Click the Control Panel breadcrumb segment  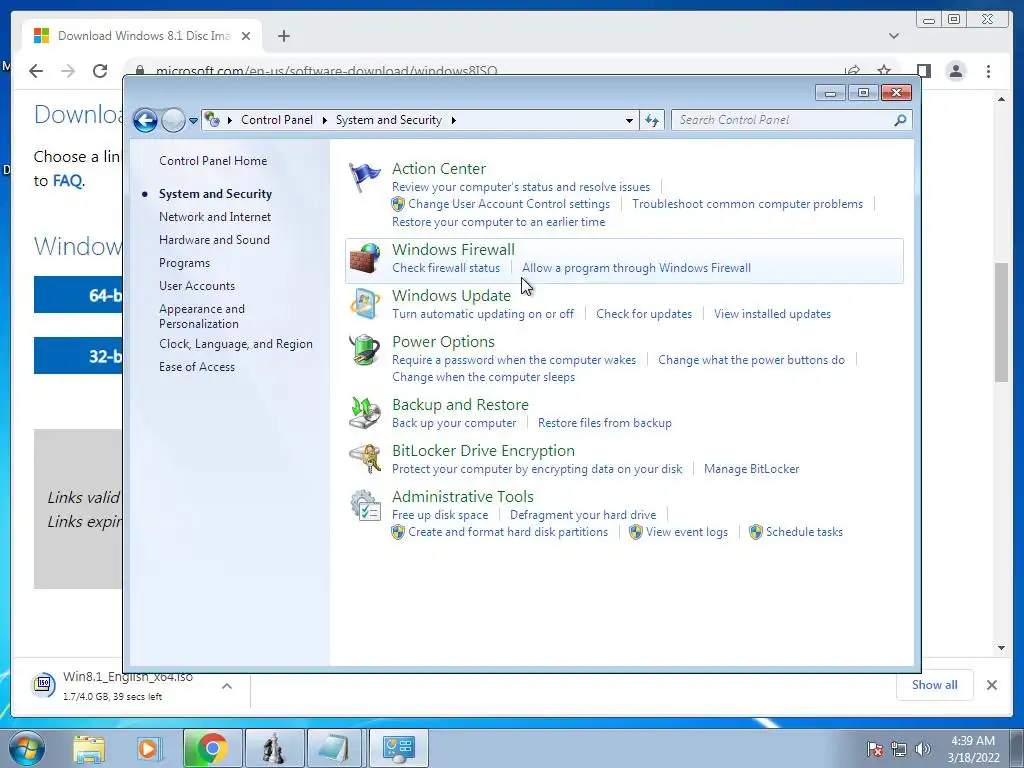click(277, 120)
